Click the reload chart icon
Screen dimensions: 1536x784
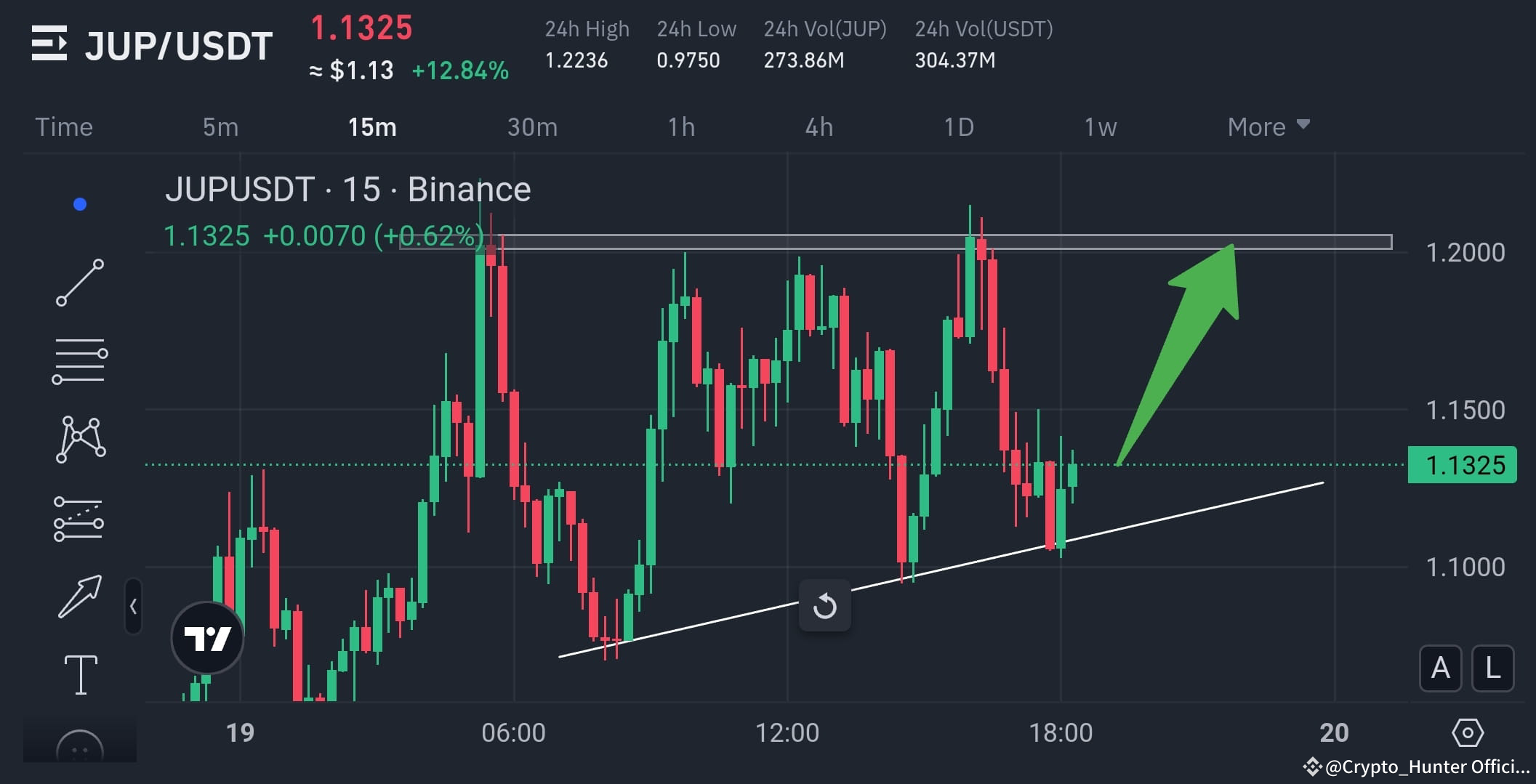[x=825, y=605]
